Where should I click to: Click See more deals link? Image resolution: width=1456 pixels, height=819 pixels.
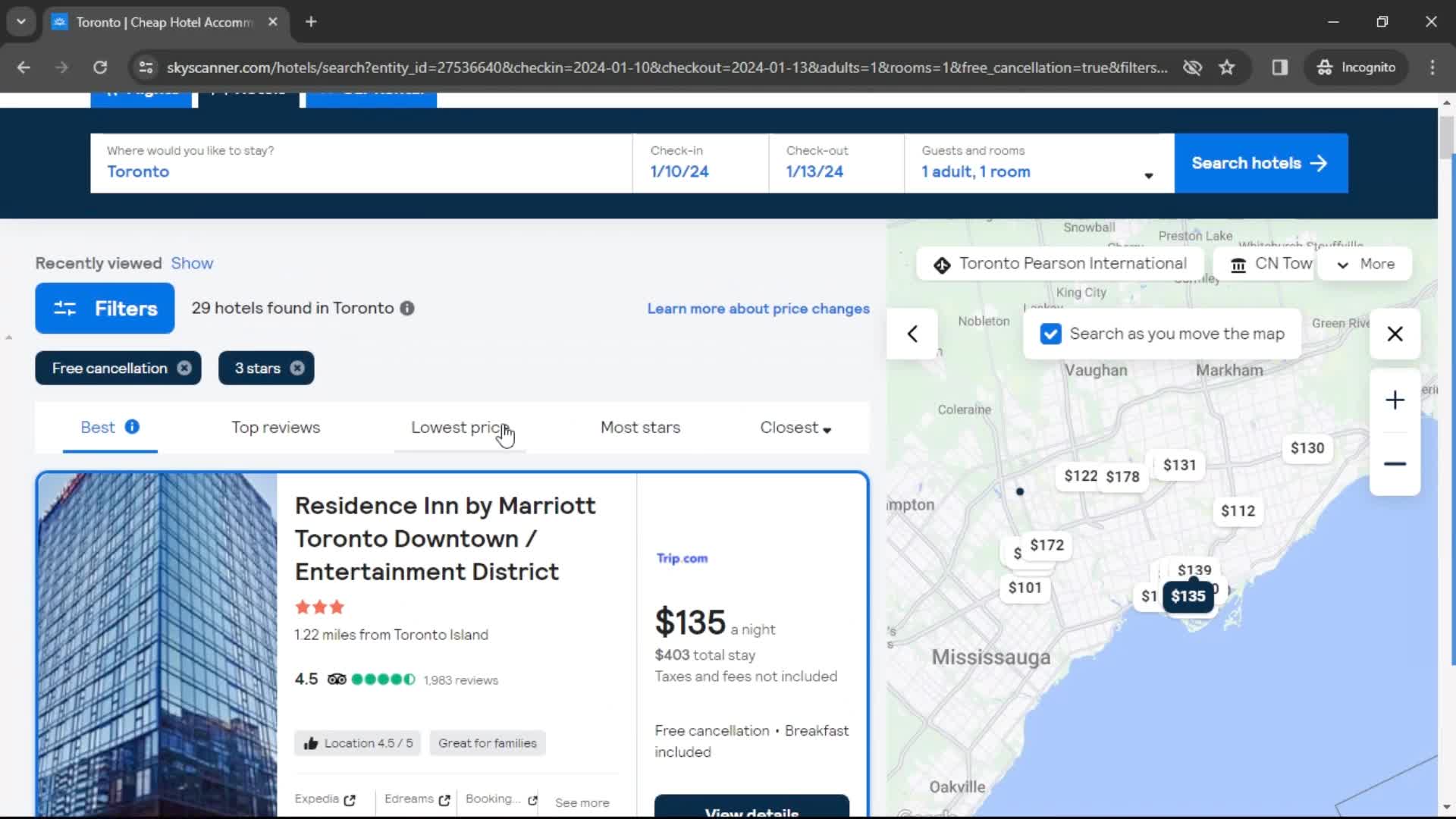pyautogui.click(x=582, y=802)
